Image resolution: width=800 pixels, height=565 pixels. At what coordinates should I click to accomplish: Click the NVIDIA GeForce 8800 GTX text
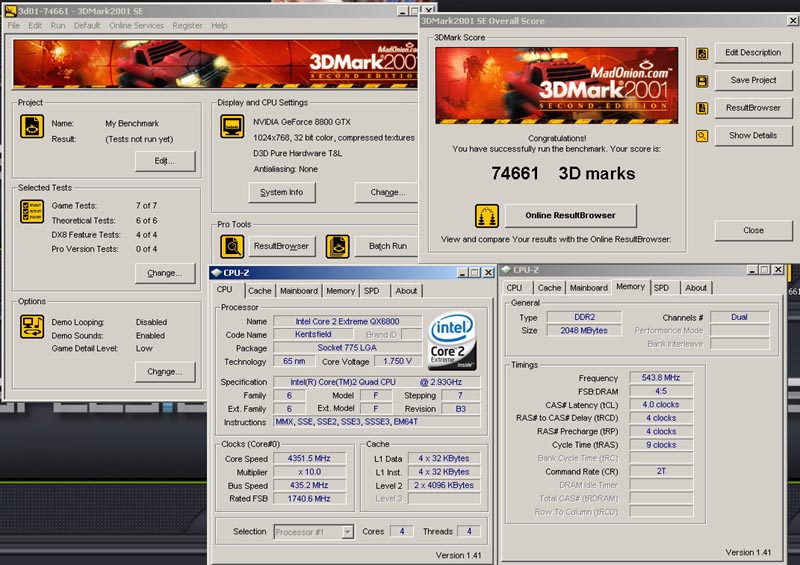coord(302,122)
